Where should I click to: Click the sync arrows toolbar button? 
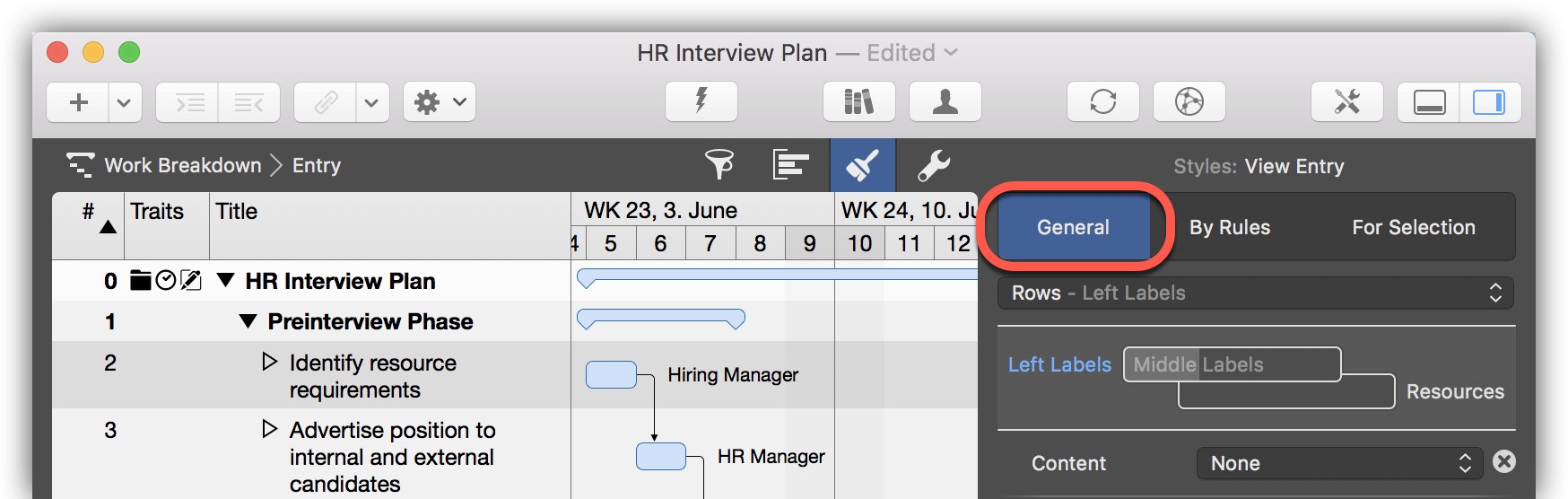pos(1102,101)
